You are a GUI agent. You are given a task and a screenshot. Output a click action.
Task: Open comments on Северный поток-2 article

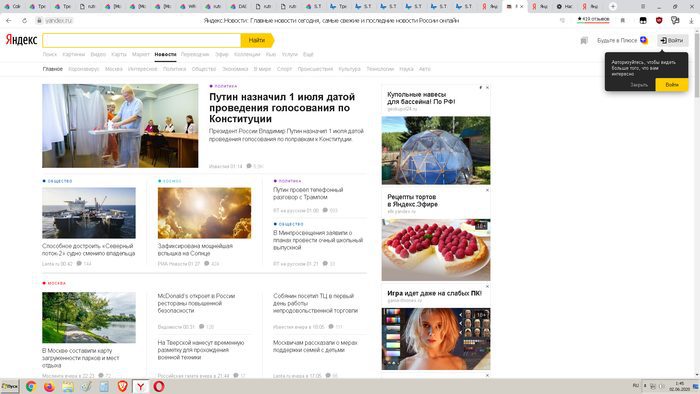tap(84, 264)
